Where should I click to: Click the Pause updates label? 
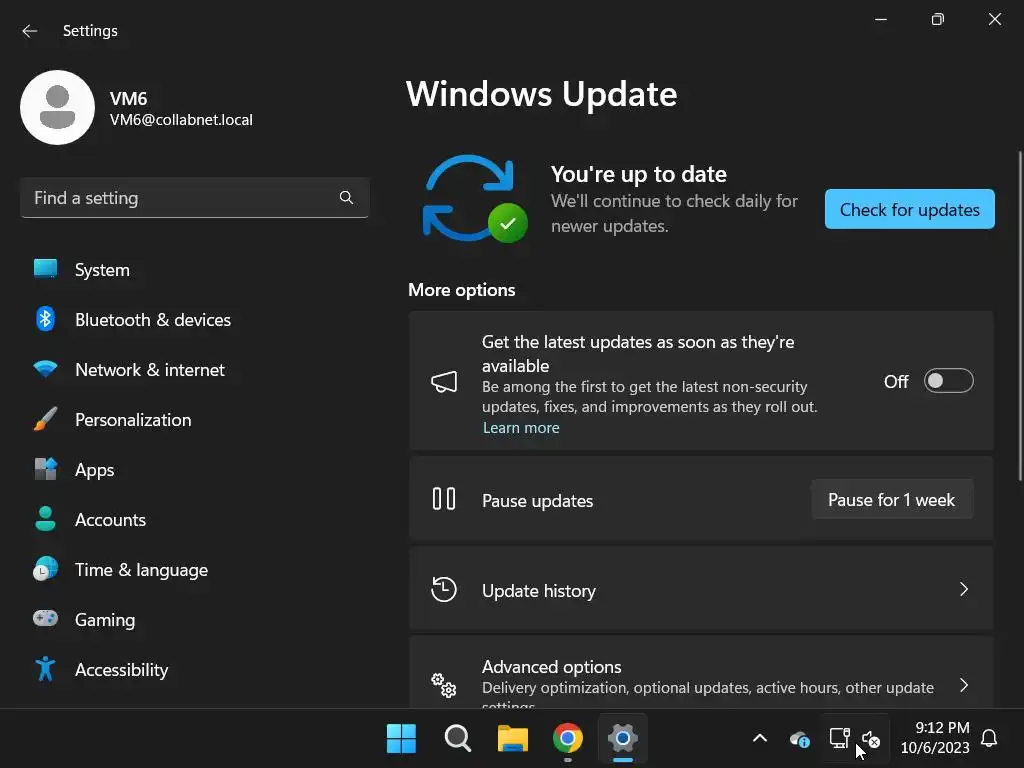coord(537,500)
